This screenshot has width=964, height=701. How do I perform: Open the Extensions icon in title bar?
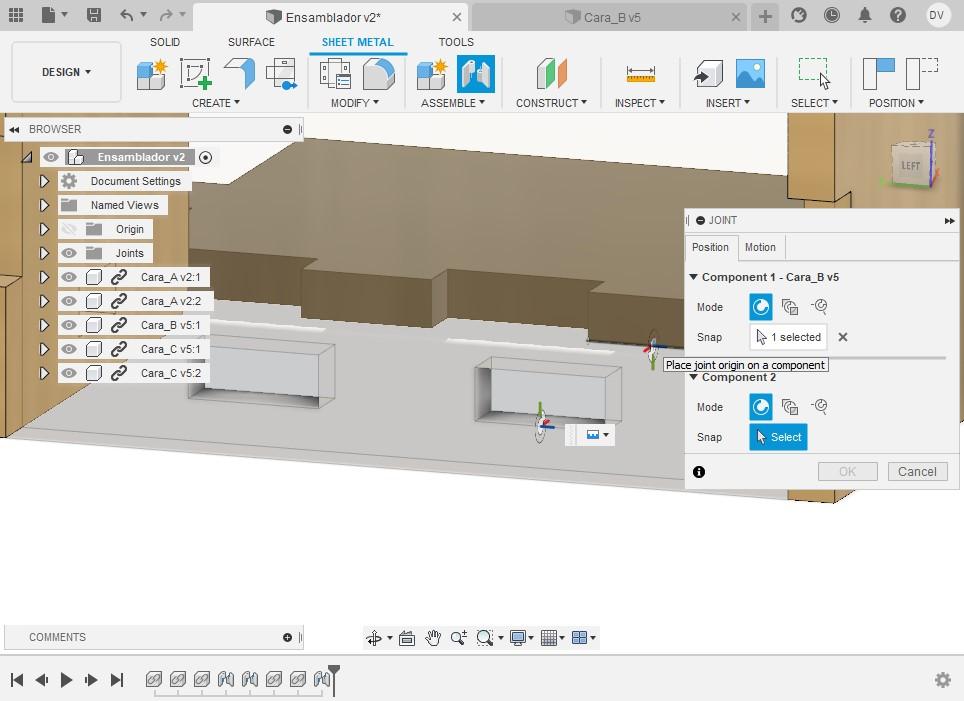799,15
